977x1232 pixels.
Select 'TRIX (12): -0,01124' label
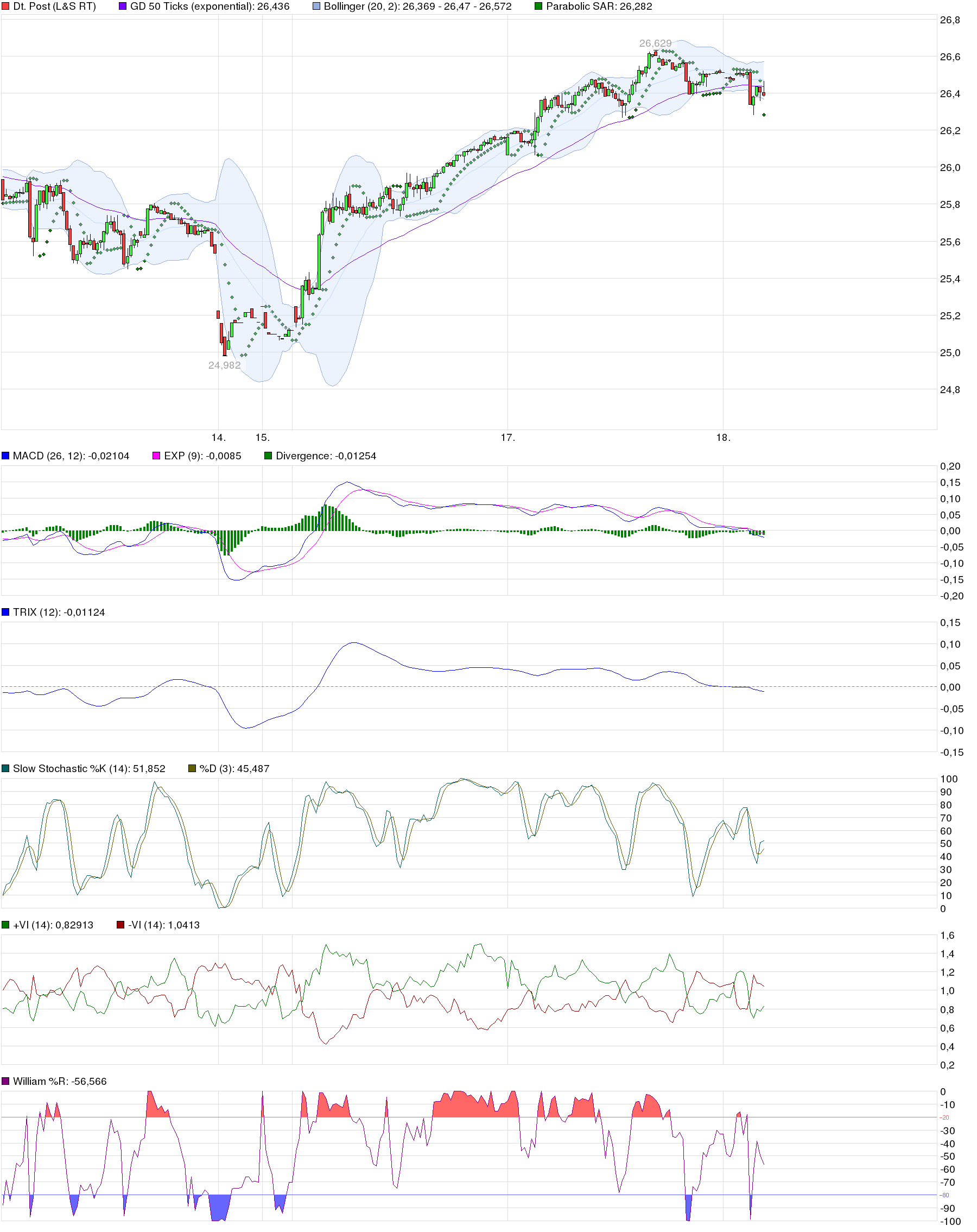click(59, 612)
